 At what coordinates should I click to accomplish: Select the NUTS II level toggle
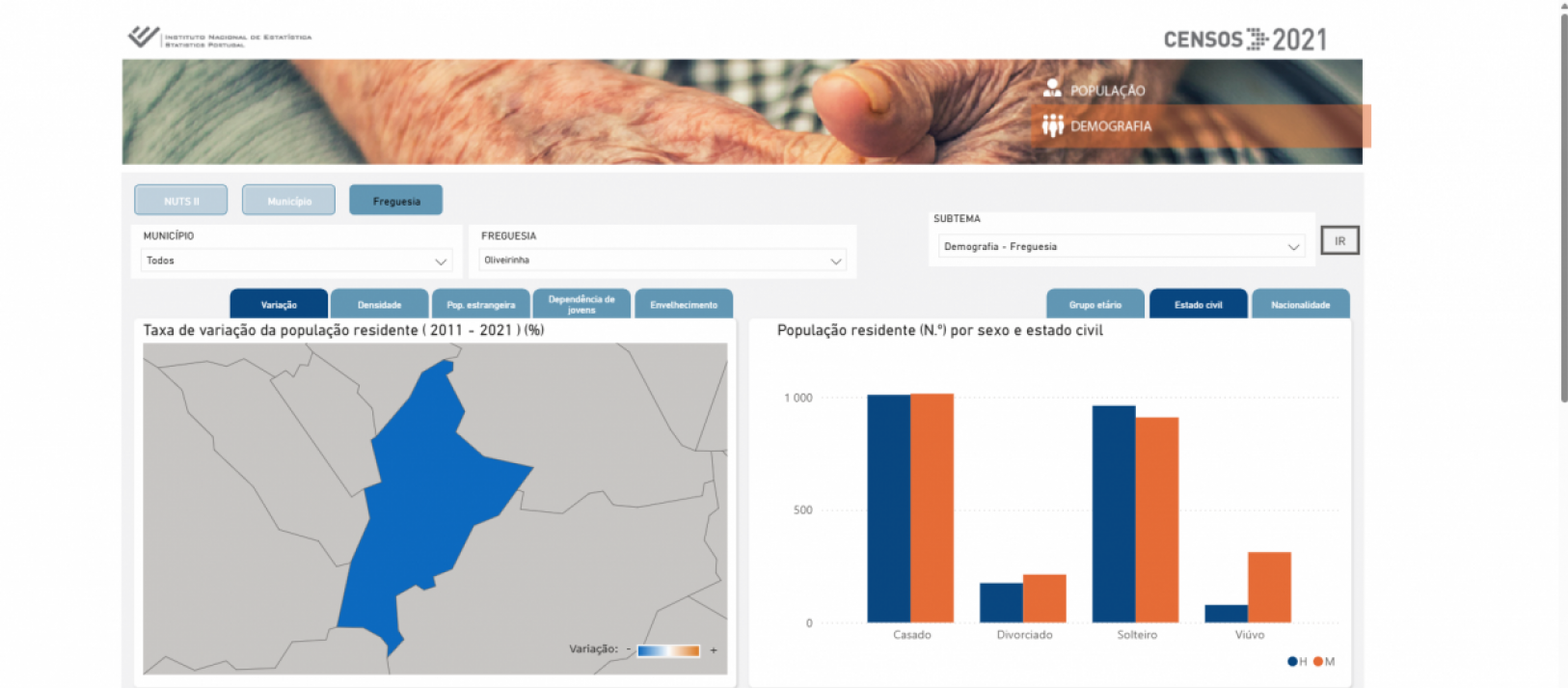click(x=181, y=201)
